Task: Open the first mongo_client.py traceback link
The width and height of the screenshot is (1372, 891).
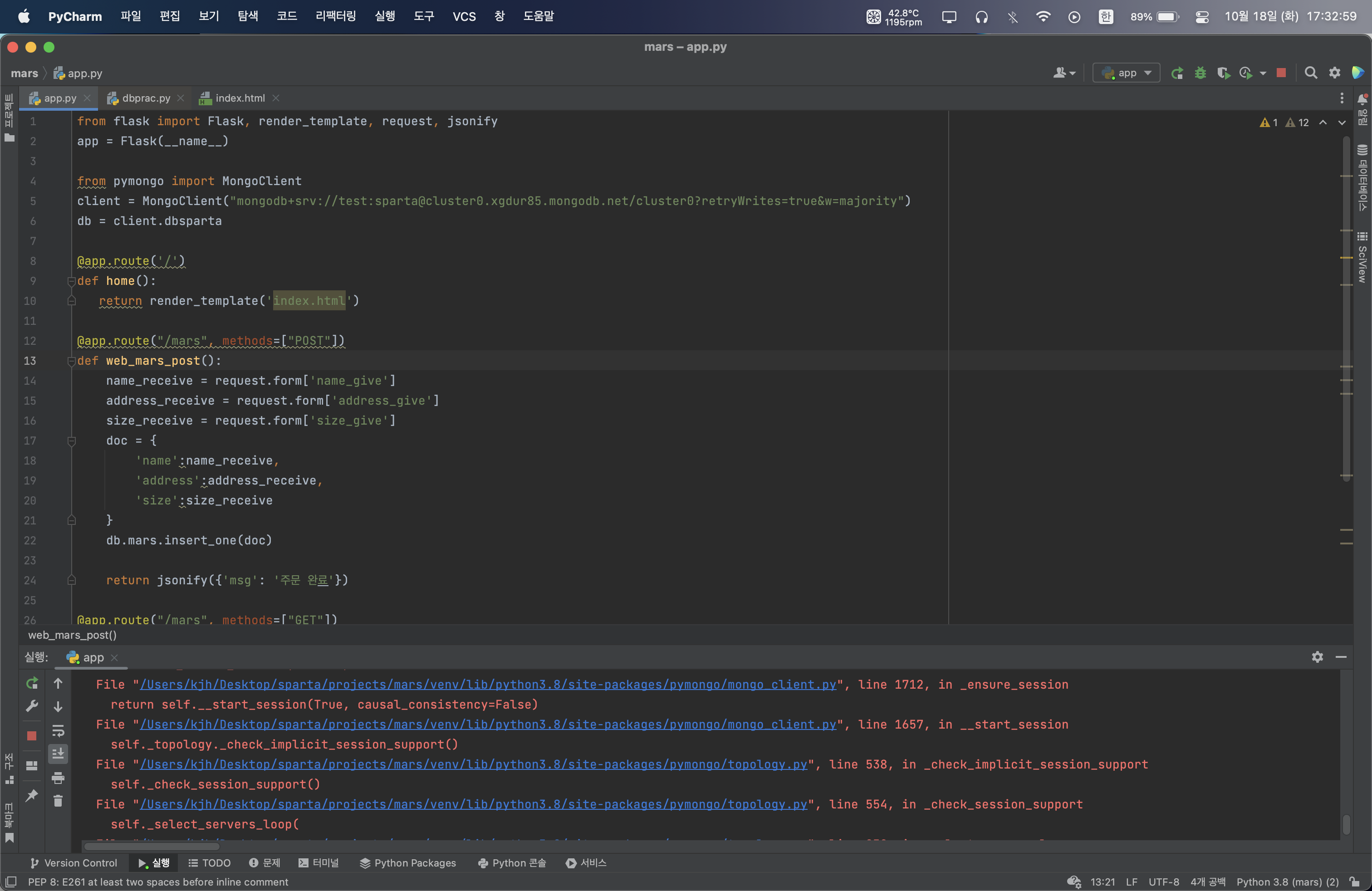Action: click(488, 685)
